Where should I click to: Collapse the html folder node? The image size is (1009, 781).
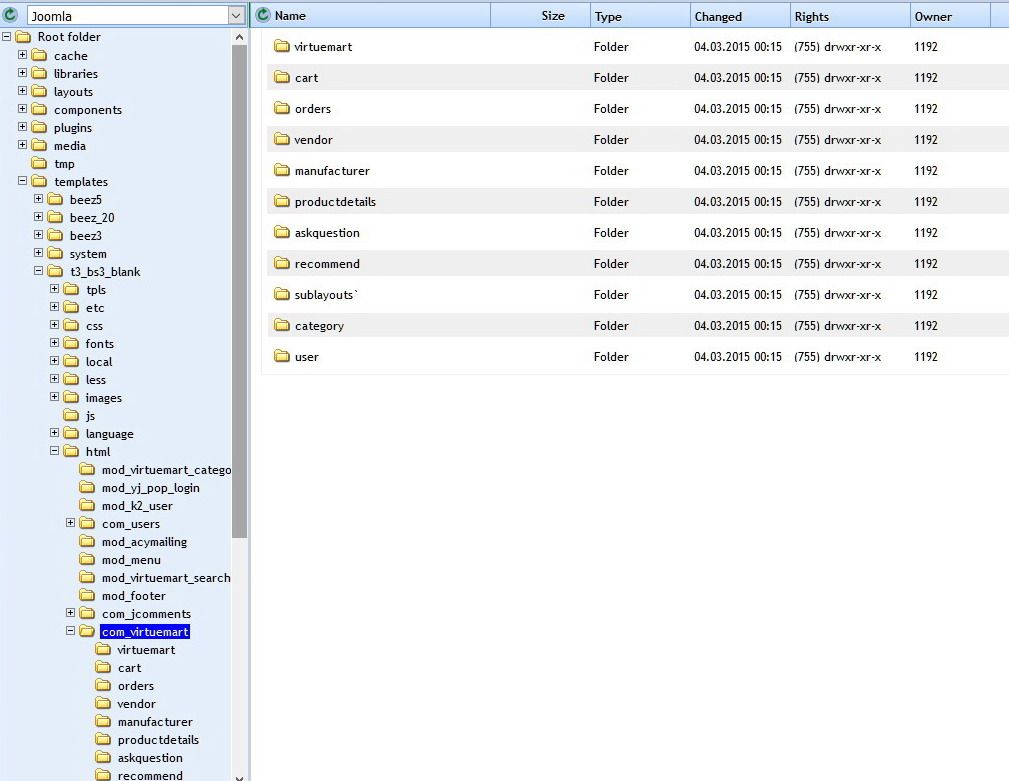tap(55, 451)
